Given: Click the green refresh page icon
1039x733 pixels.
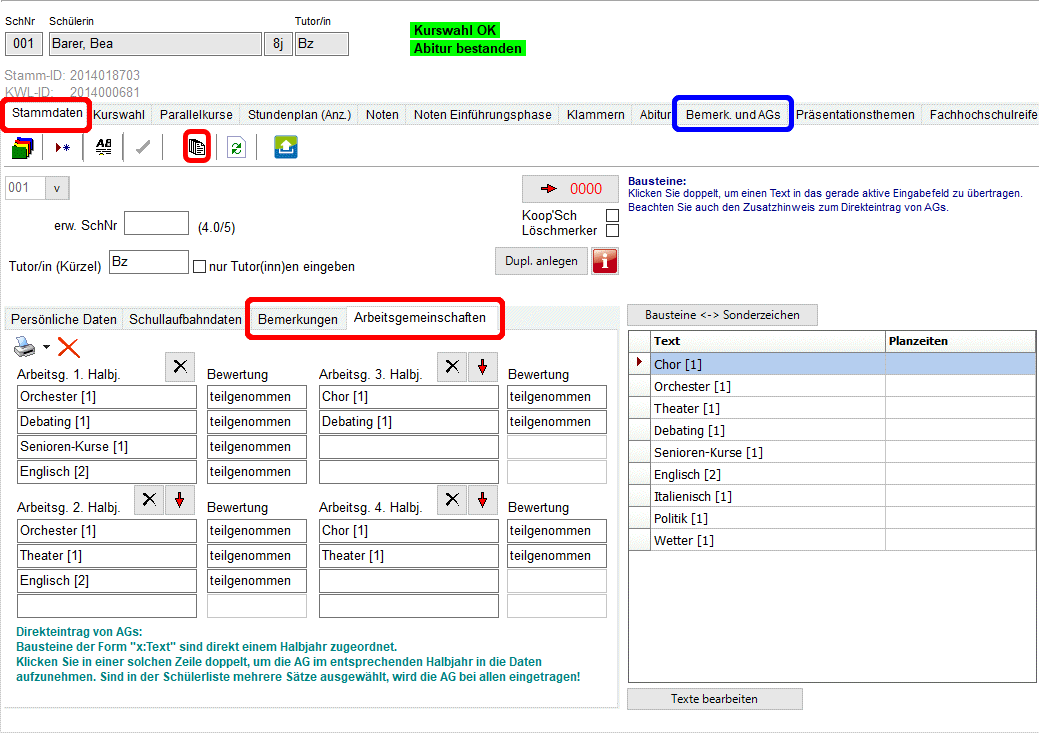Looking at the screenshot, I should [236, 148].
